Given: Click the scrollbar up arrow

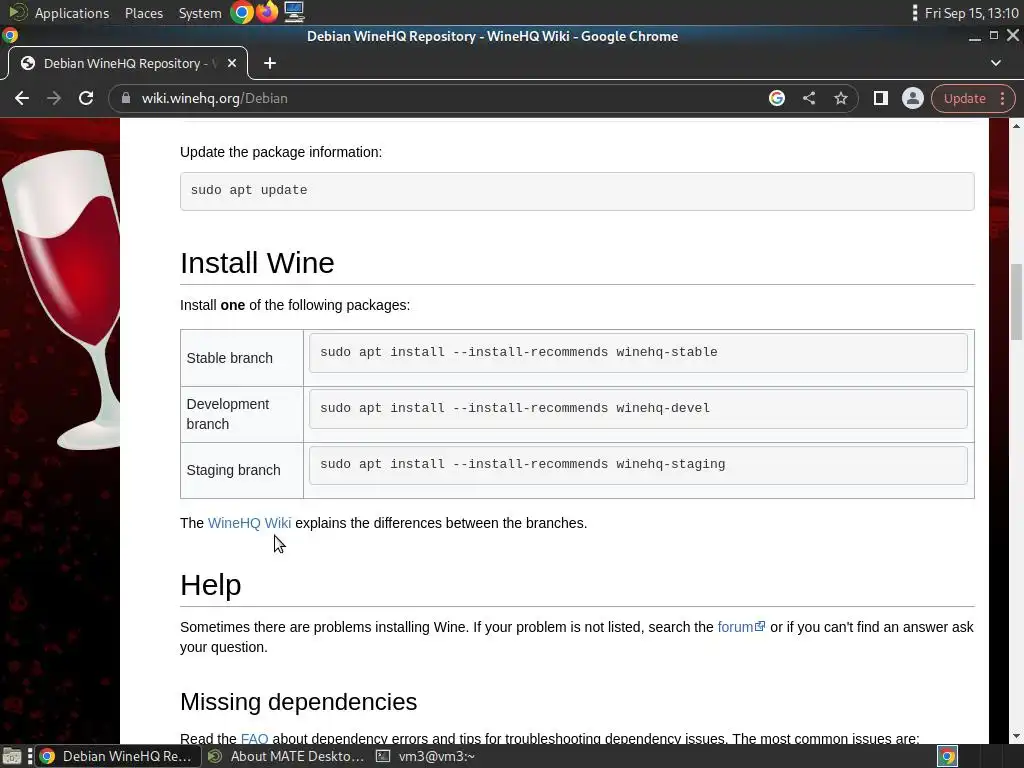Looking at the screenshot, I should [1016, 126].
